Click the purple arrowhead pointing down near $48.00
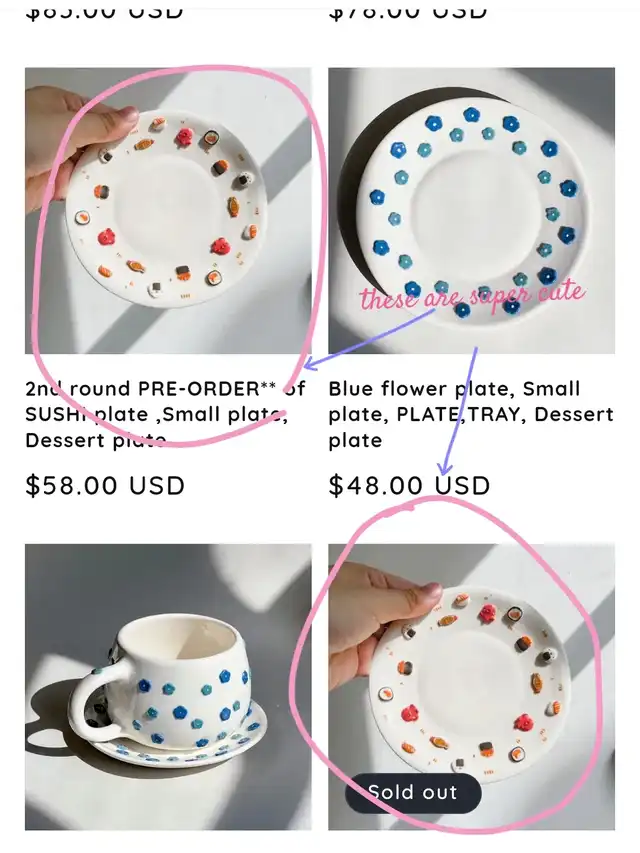 tap(445, 467)
